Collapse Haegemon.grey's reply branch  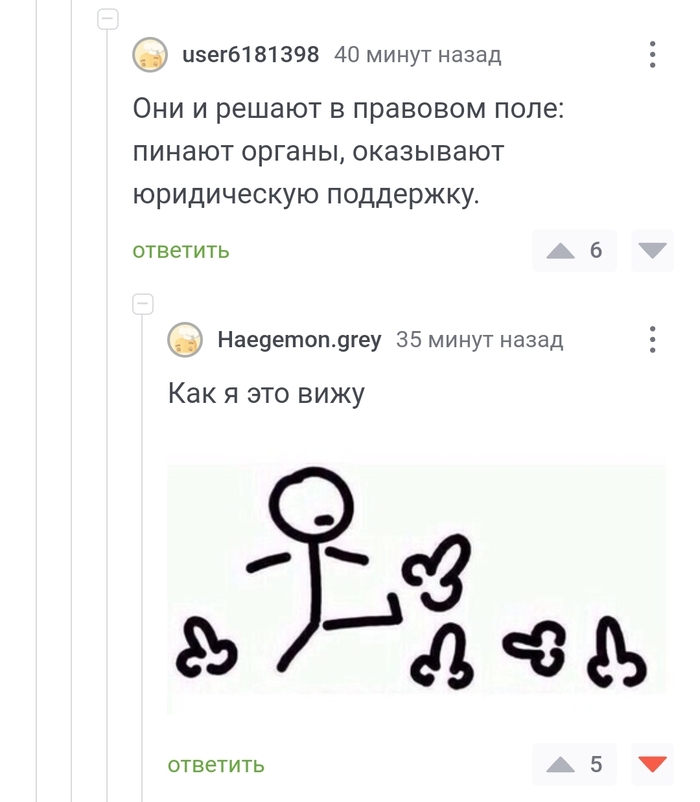coord(143,304)
